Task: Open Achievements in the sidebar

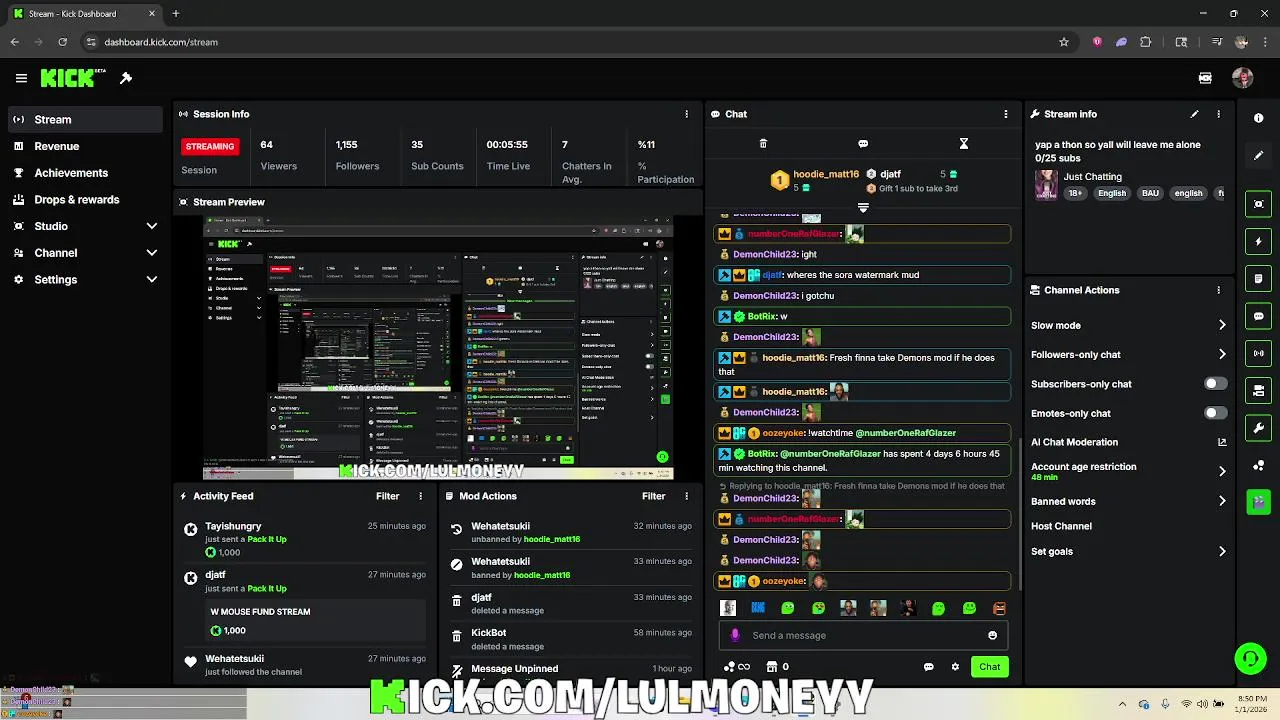Action: pos(85,173)
